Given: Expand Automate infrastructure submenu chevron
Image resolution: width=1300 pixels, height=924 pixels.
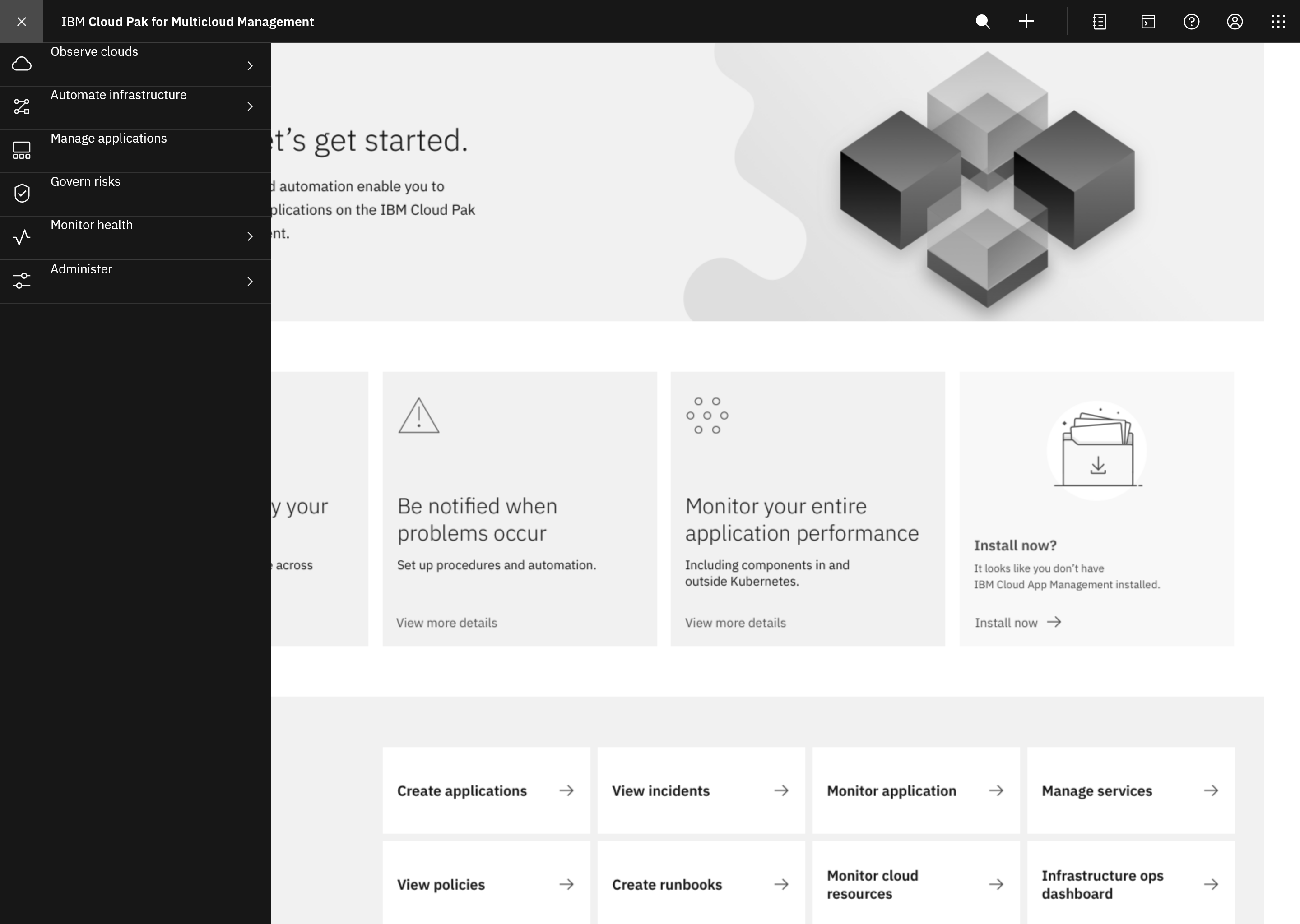Looking at the screenshot, I should pos(250,106).
